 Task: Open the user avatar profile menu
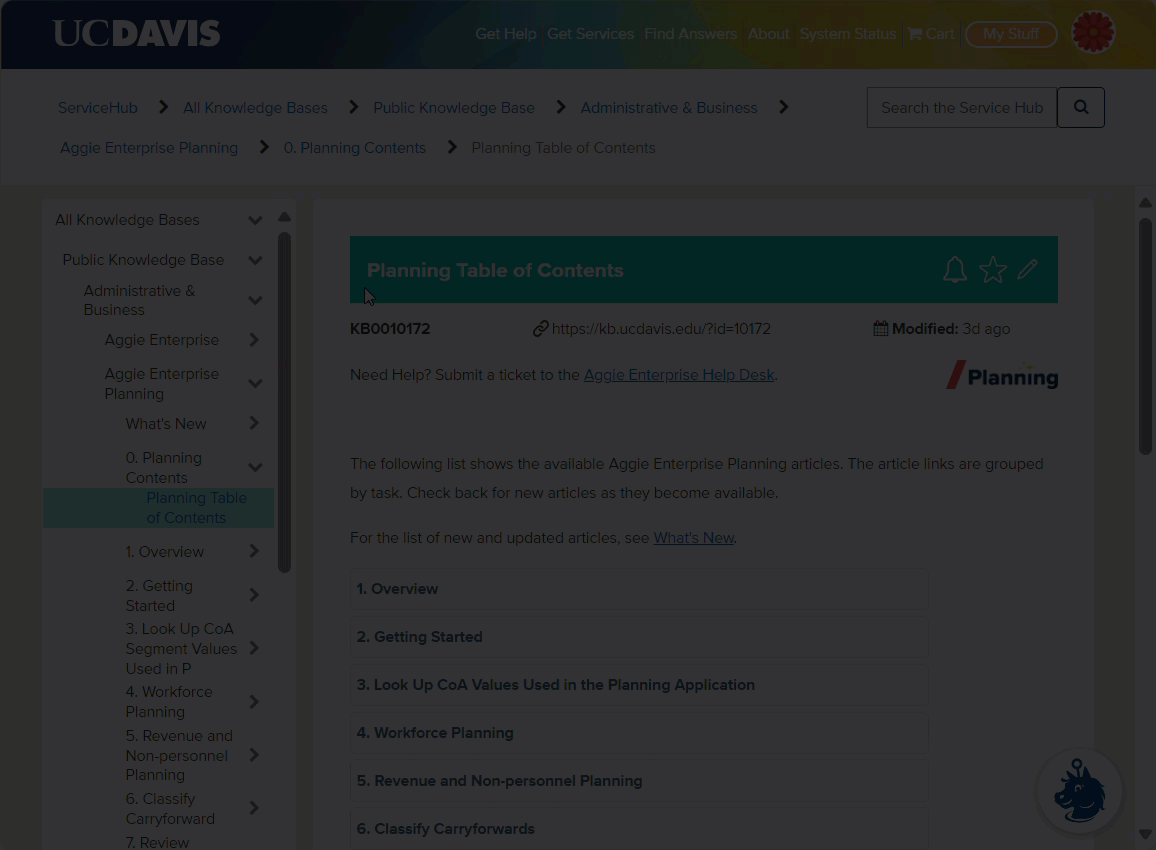coord(1093,32)
